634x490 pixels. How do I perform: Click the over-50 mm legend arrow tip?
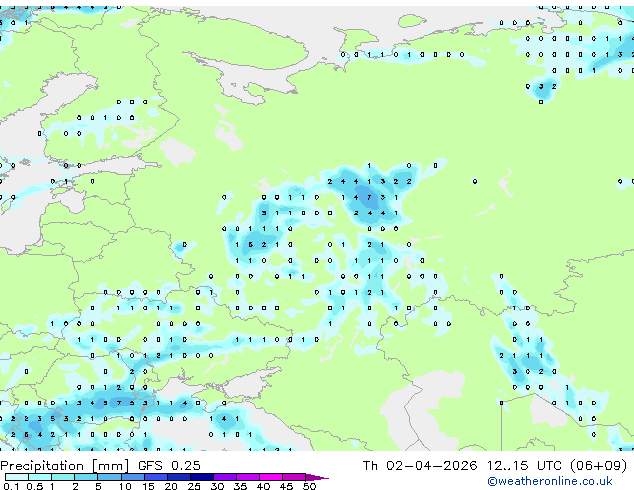tap(317, 477)
